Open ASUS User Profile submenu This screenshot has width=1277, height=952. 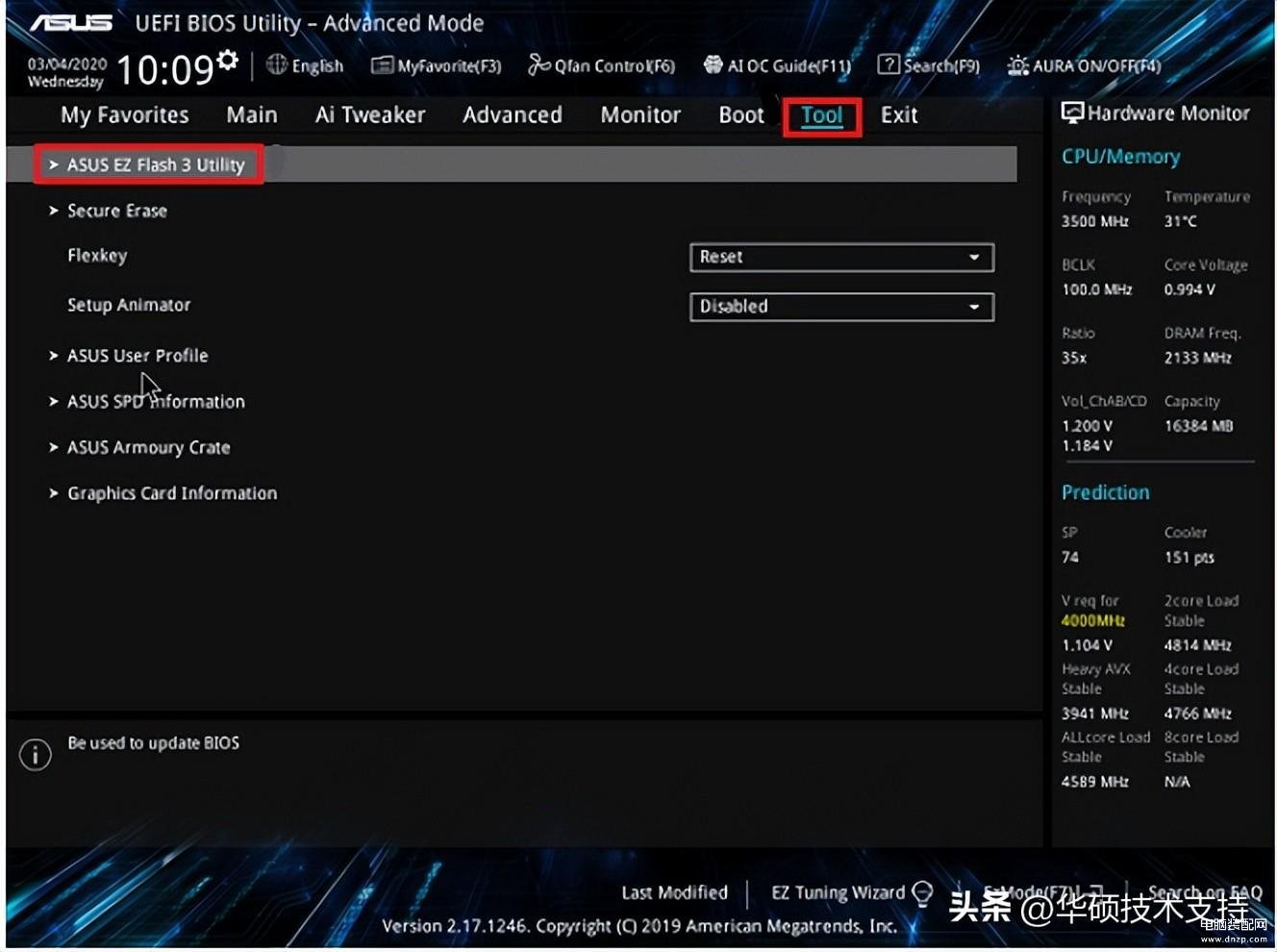137,355
